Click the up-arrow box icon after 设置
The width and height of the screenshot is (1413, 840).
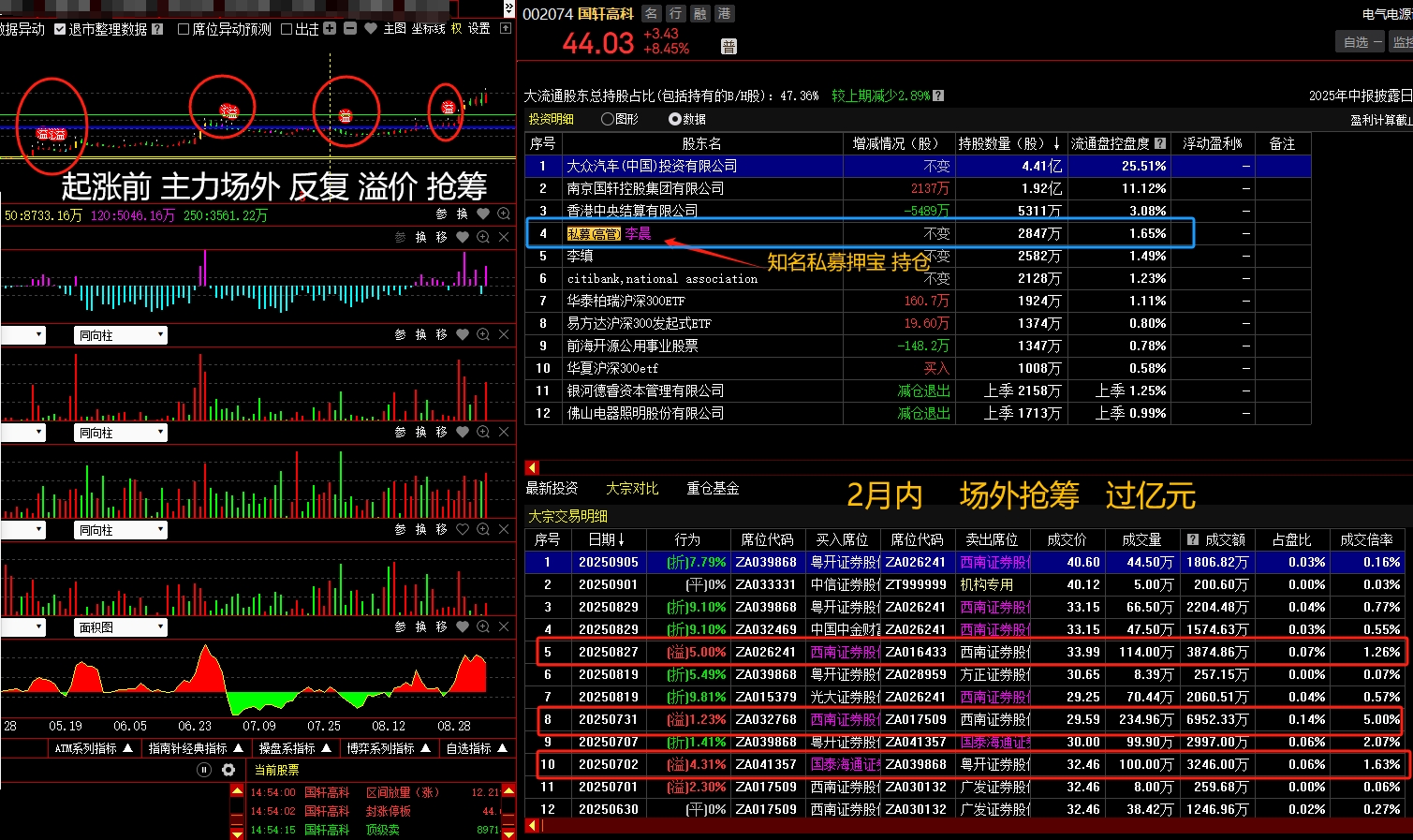point(506,29)
